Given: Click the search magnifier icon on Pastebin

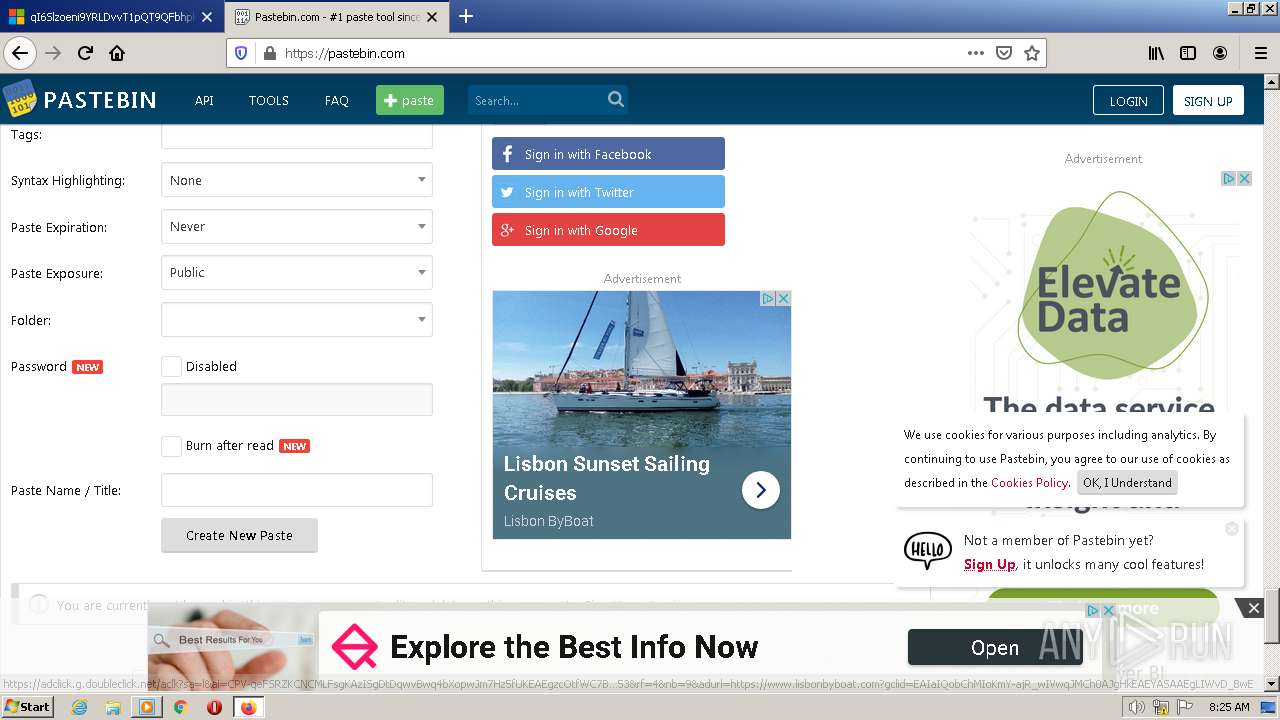Looking at the screenshot, I should tap(616, 99).
